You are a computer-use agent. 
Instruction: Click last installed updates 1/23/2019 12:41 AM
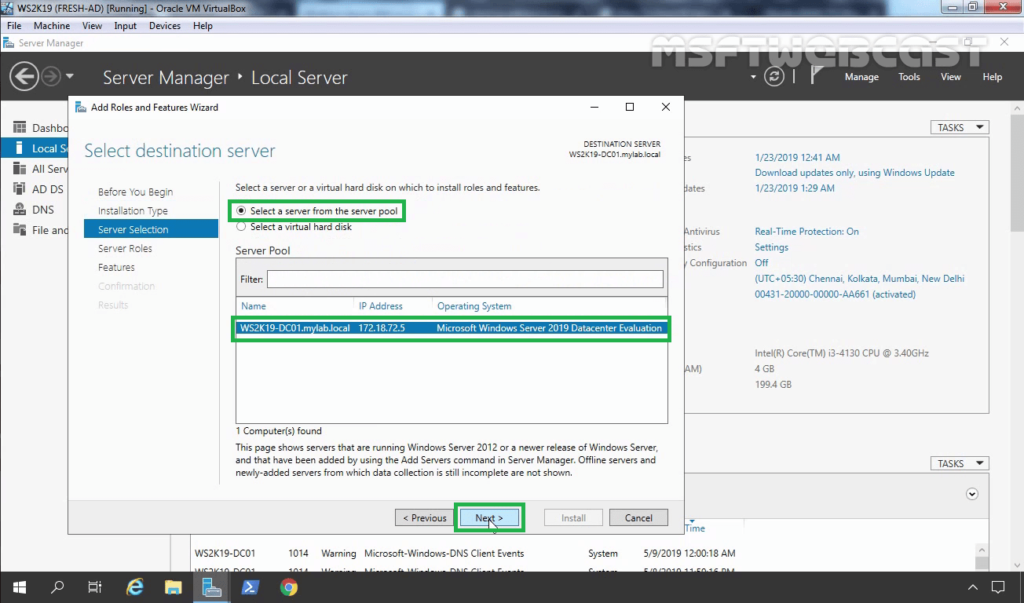point(797,157)
